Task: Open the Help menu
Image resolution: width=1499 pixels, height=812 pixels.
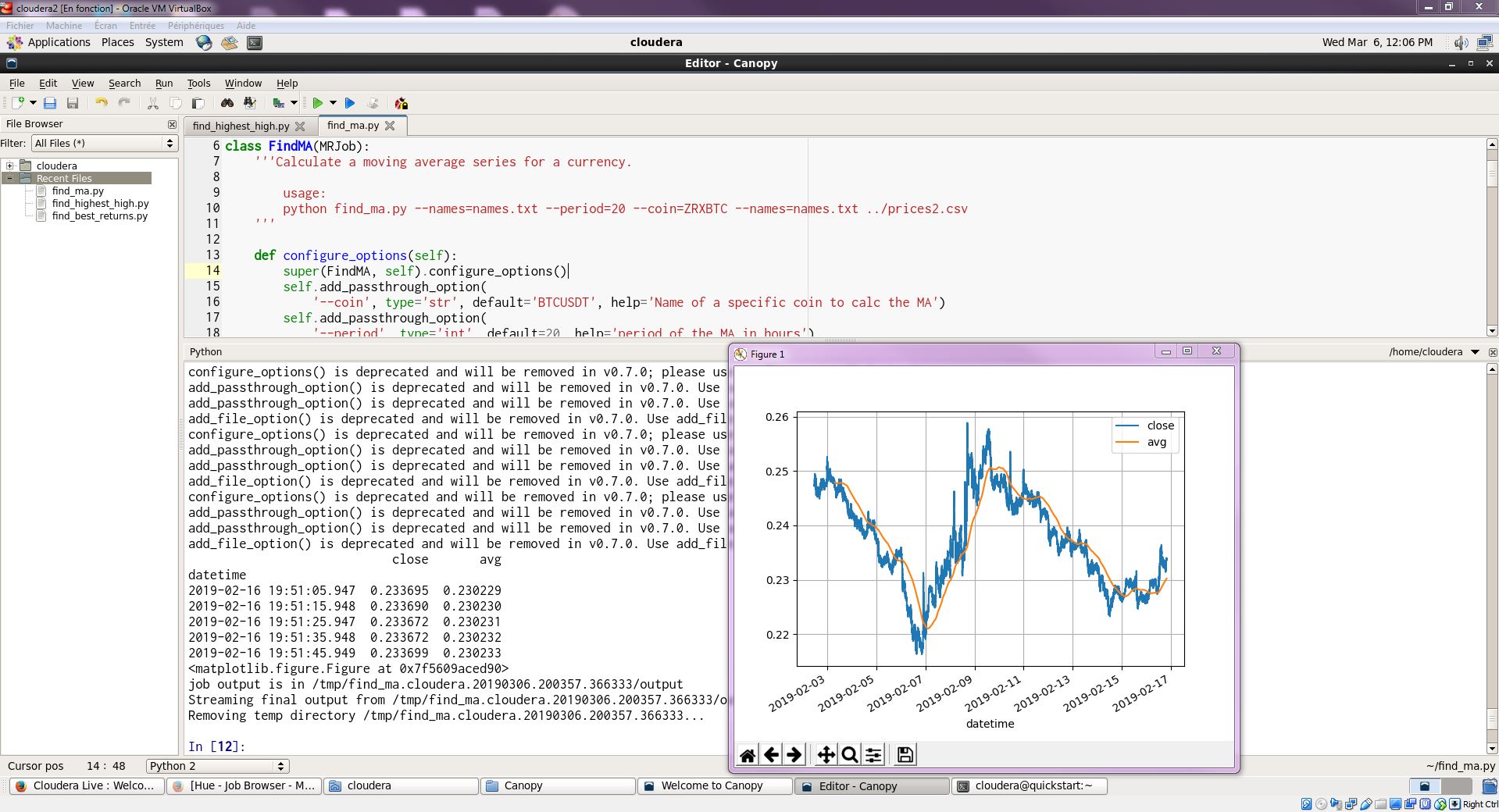Action: (x=287, y=84)
